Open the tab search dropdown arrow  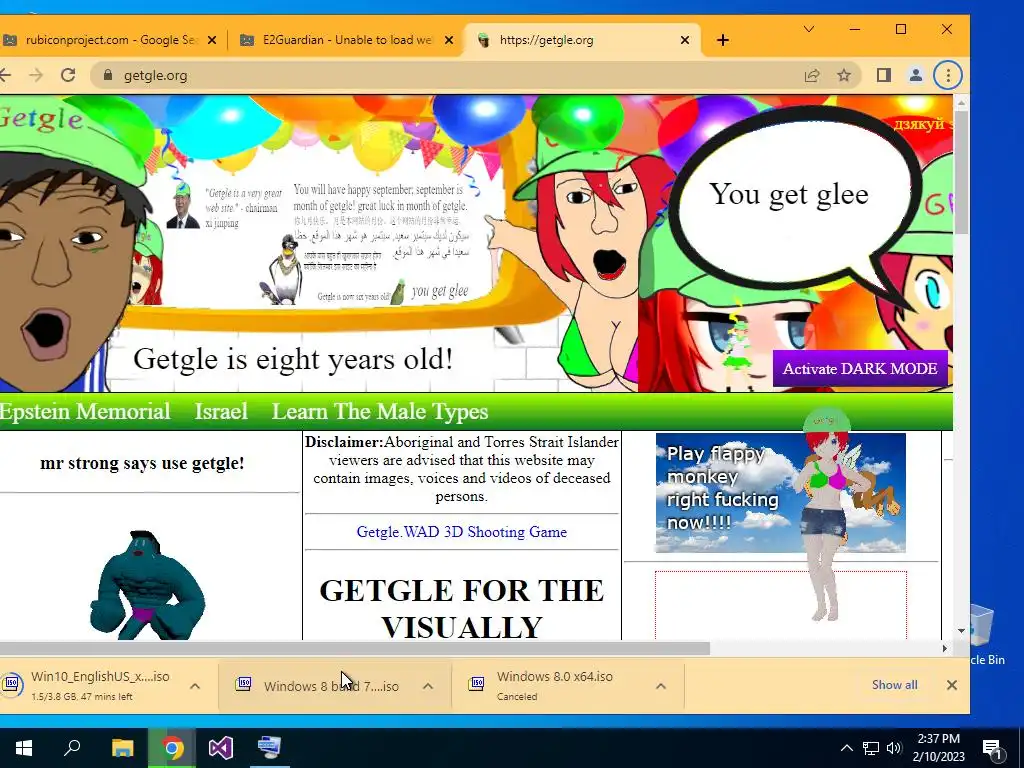(808, 29)
